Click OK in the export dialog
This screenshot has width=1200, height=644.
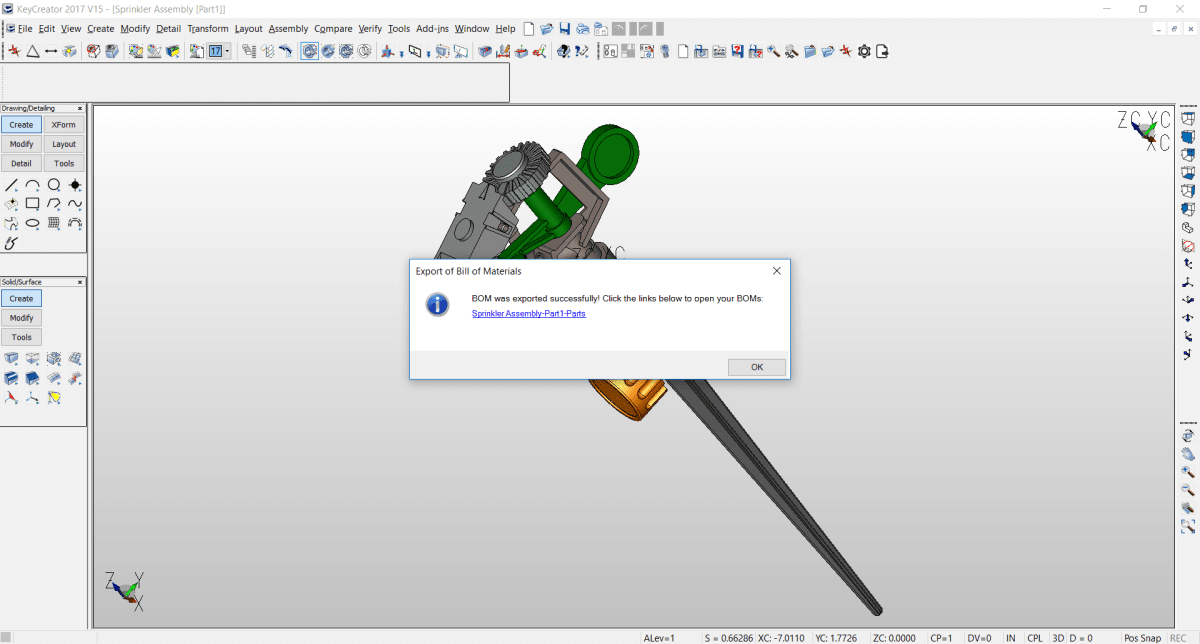coord(757,367)
